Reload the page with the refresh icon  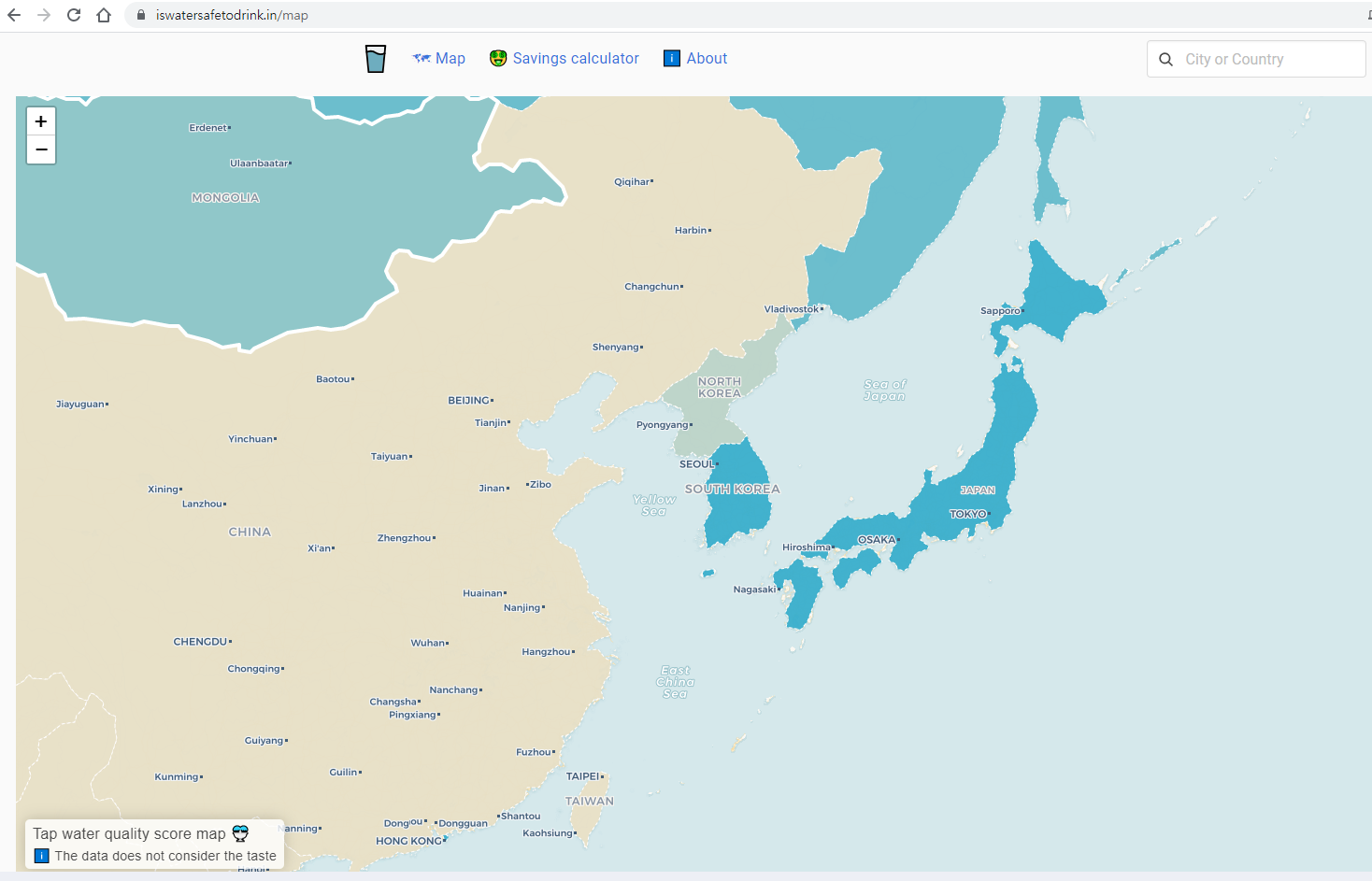(74, 15)
